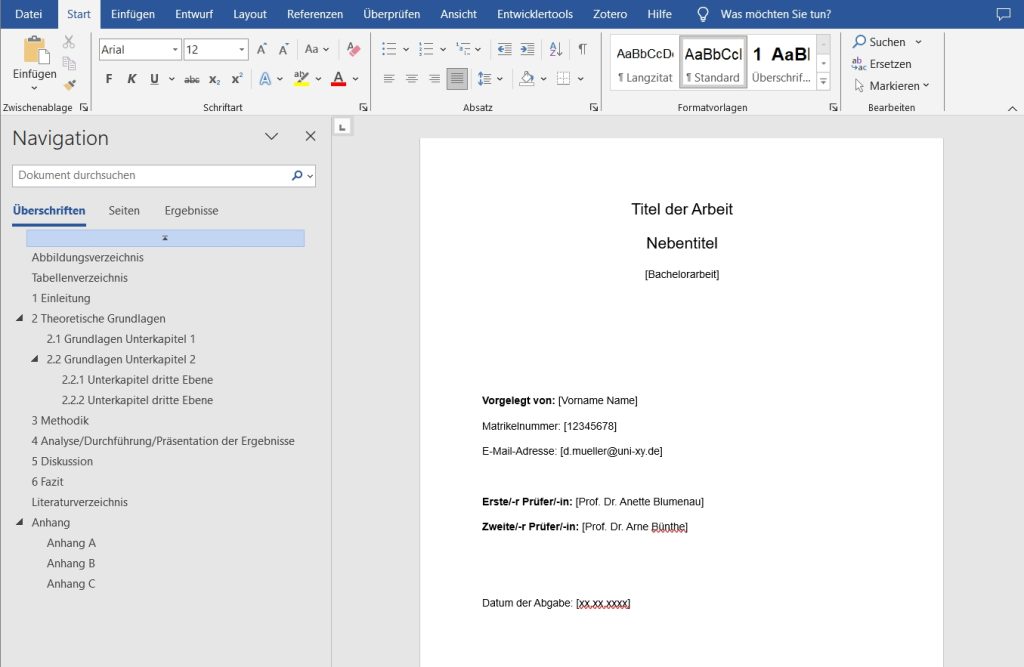Click the 'Dokument durchsuchen' search field

click(150, 175)
